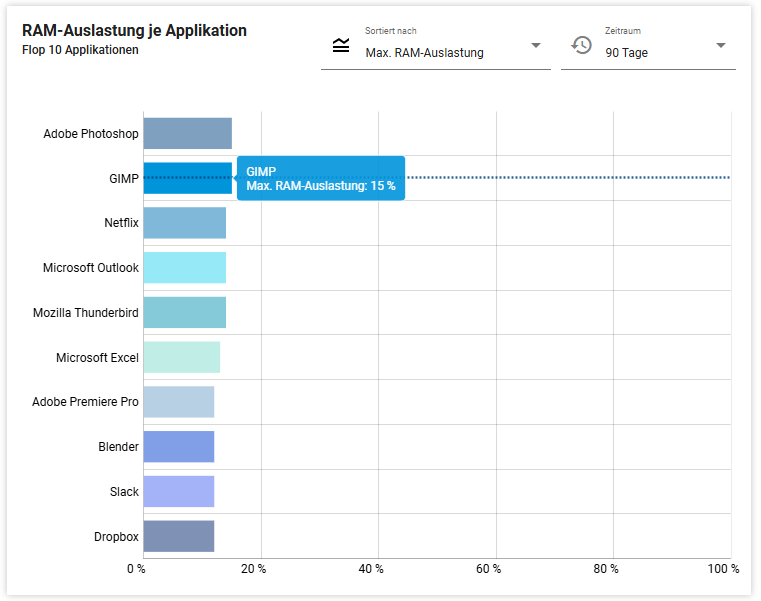This screenshot has height=601, width=761.
Task: Click the Adobe Premiere Pro bar
Action: (x=178, y=402)
